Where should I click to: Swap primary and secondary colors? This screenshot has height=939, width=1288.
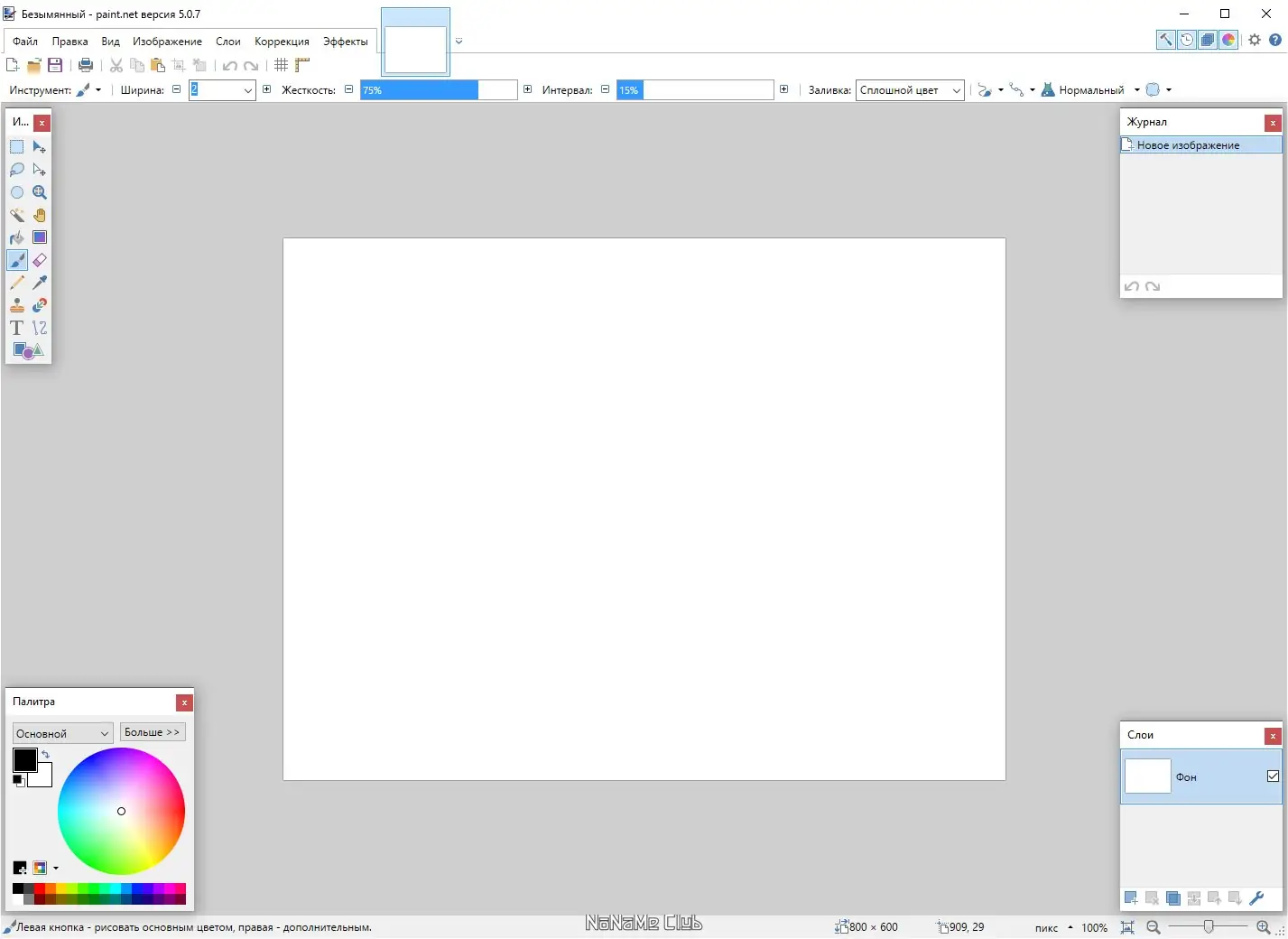tap(45, 754)
